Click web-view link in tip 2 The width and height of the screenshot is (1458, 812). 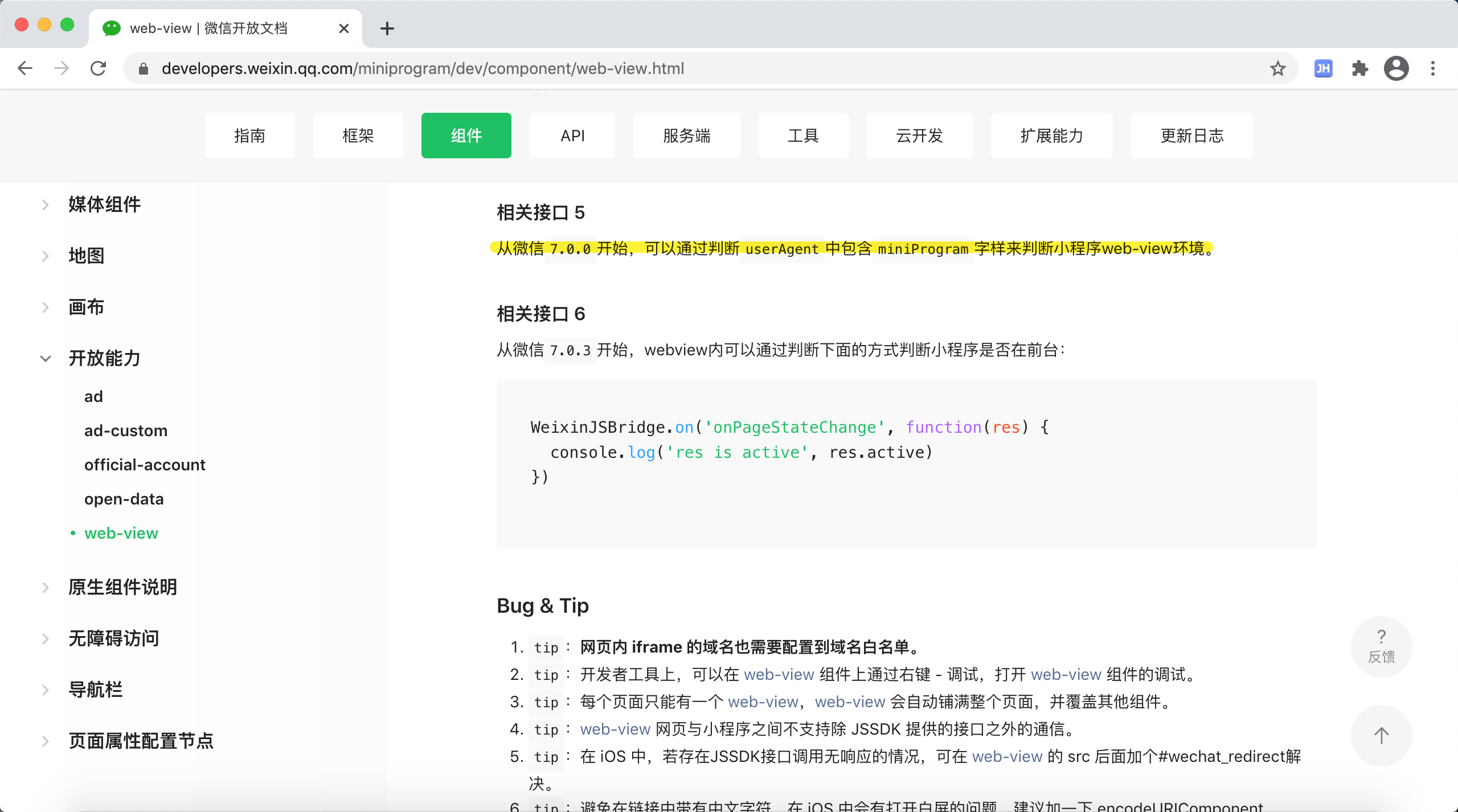pos(779,674)
